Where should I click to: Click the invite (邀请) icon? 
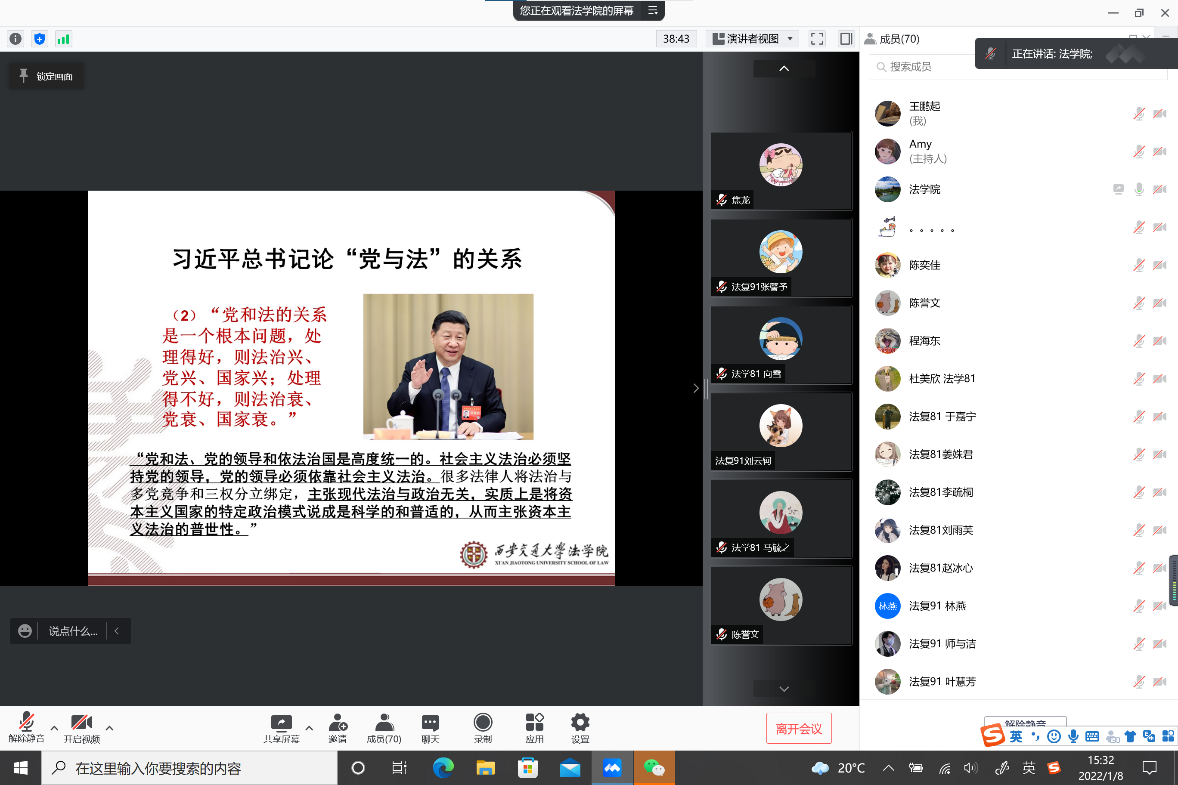(338, 726)
